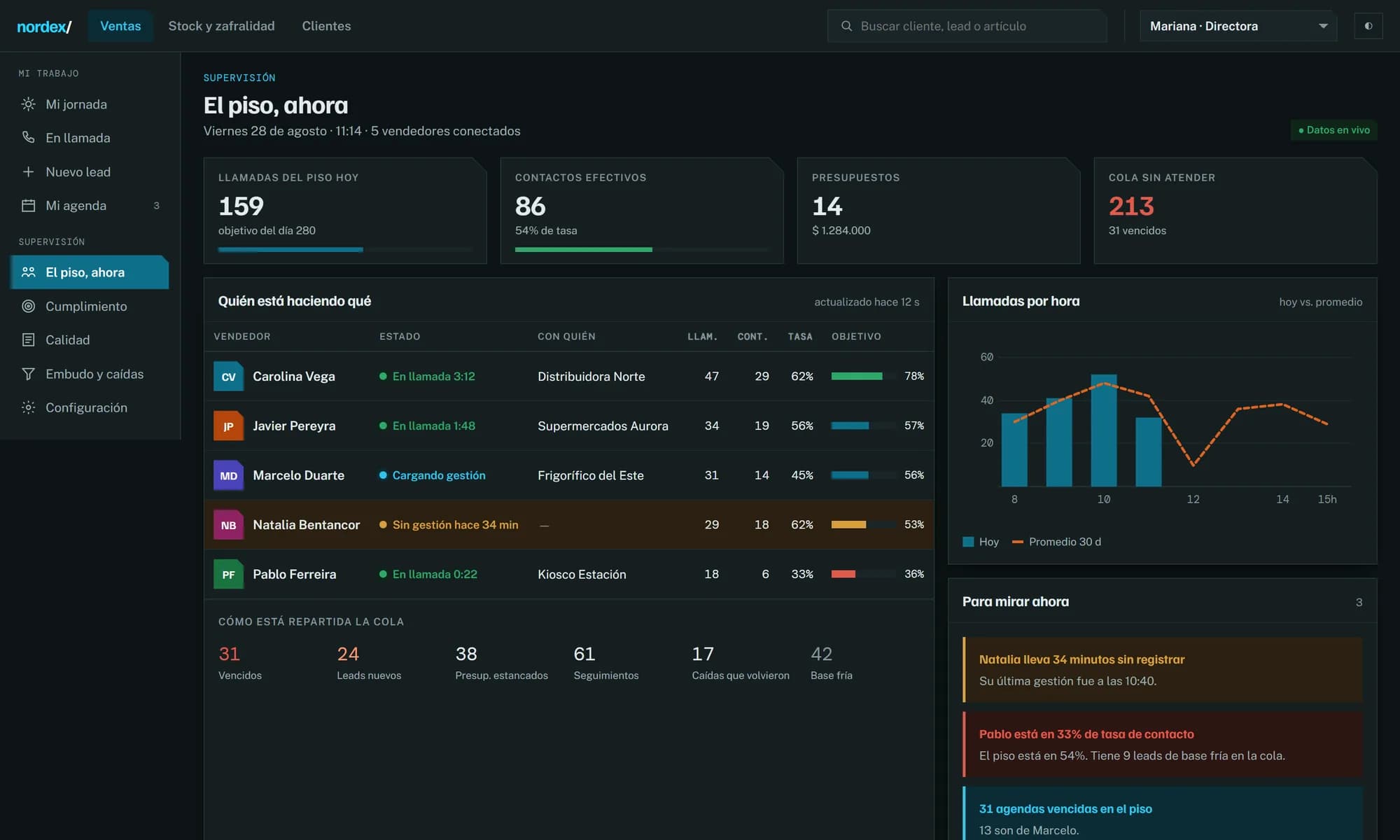Click the PF avatar of Pablo Ferreira
This screenshot has width=1400, height=840.
(x=228, y=574)
